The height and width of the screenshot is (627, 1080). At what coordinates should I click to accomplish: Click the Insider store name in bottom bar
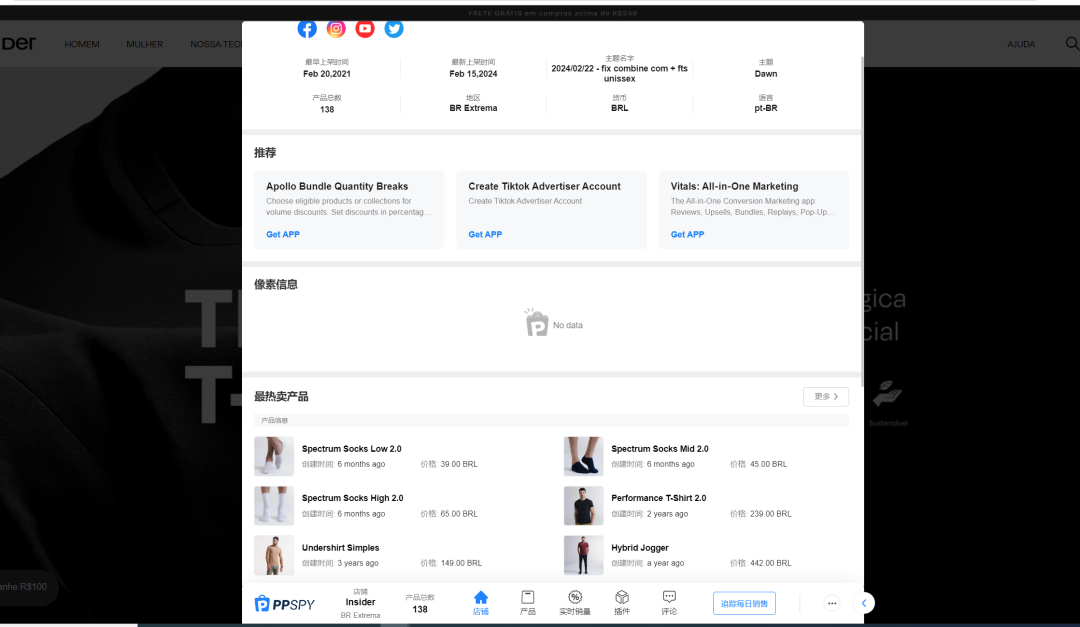(x=360, y=602)
